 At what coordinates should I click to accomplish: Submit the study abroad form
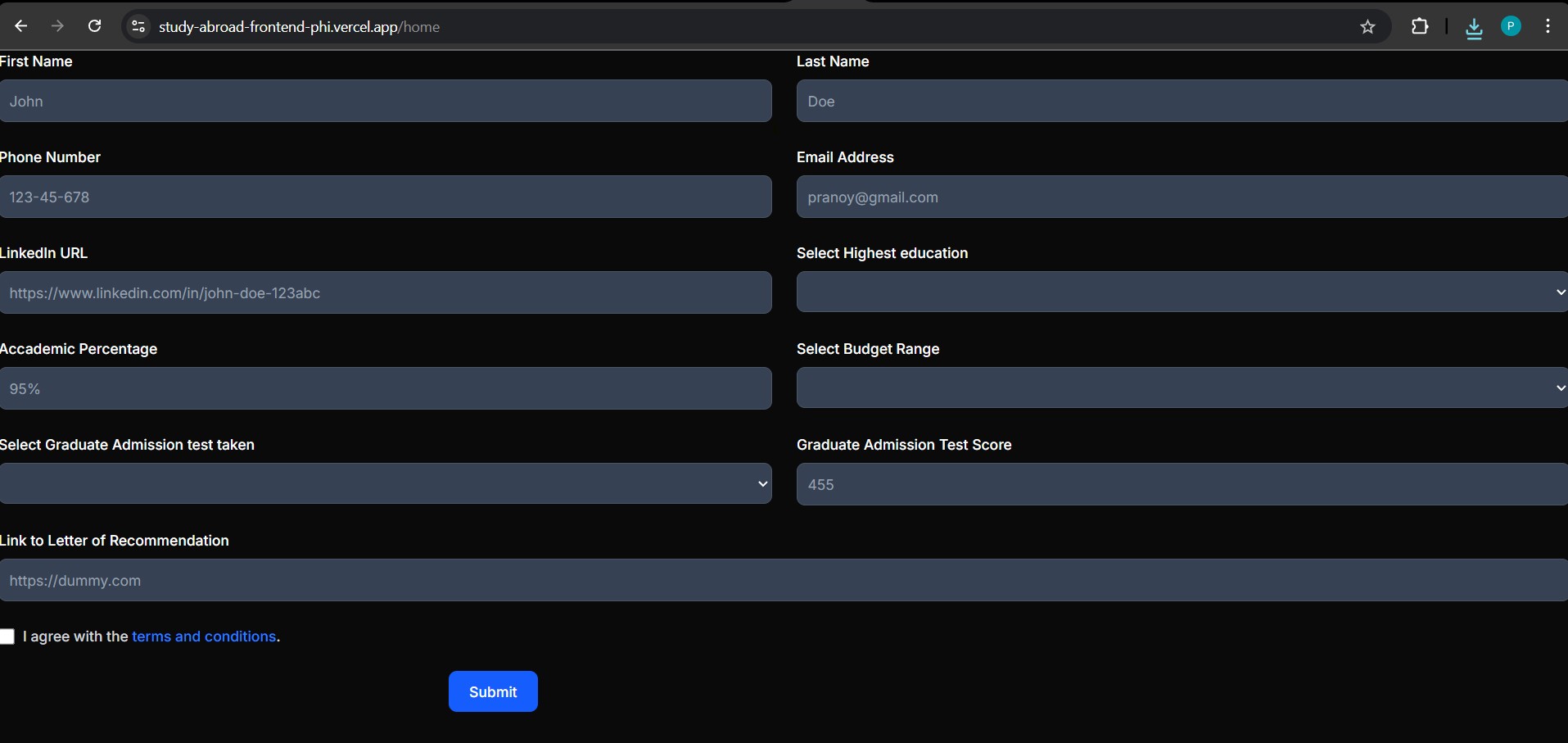point(492,691)
